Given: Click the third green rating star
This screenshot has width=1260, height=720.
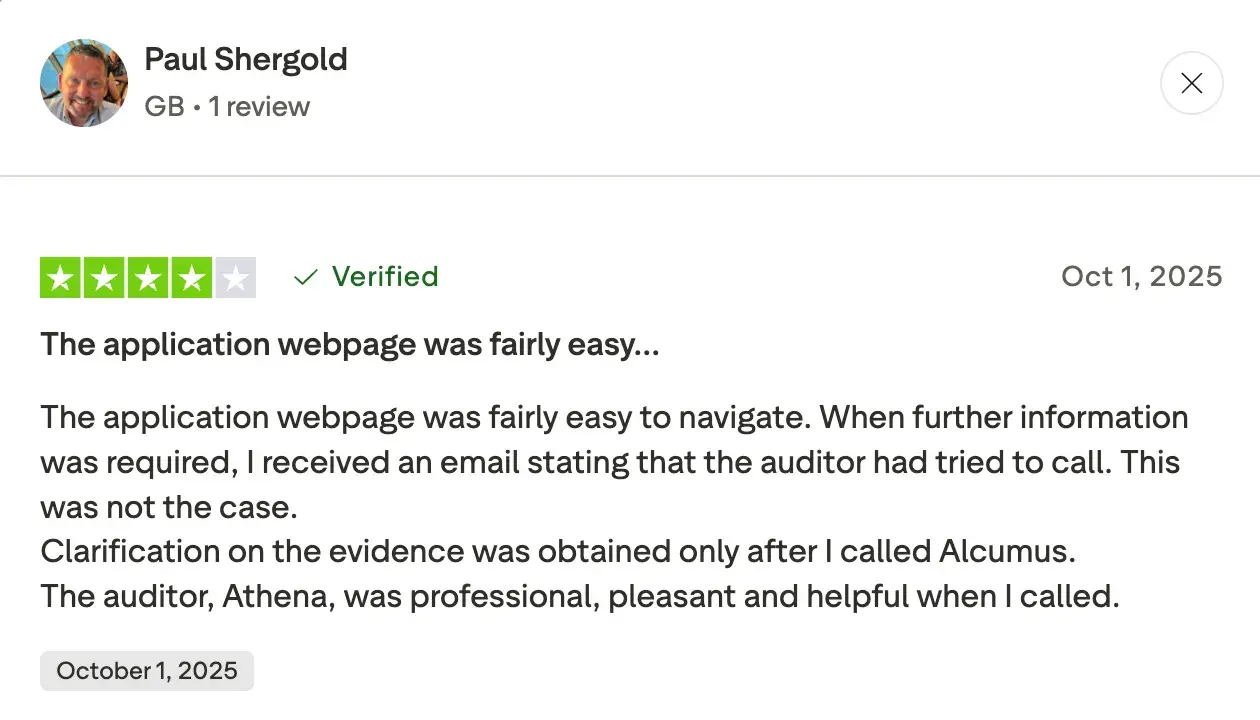Looking at the screenshot, I should click(148, 278).
